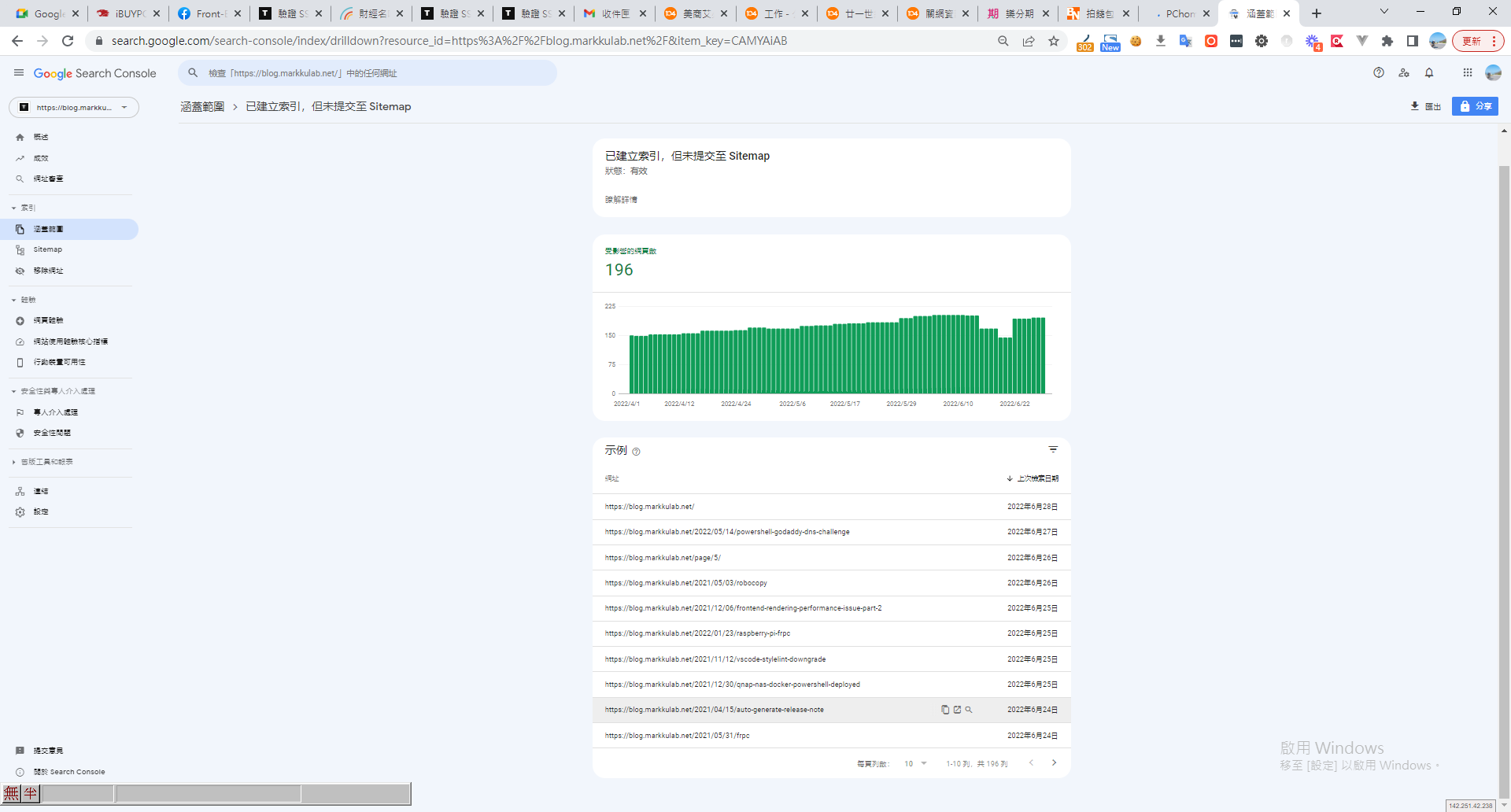Click the hamburger main menu icon
Image resolution: width=1511 pixels, height=812 pixels.
click(19, 73)
